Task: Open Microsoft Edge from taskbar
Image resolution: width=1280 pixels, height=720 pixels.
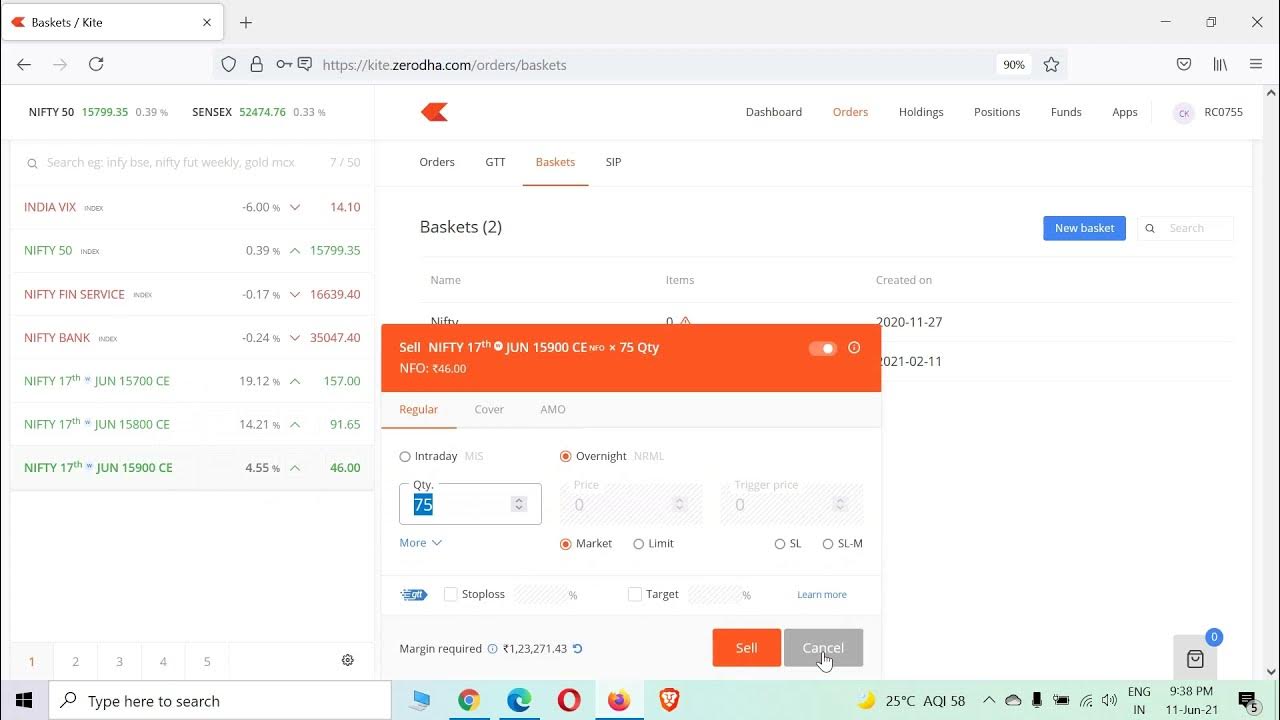Action: [x=519, y=701]
